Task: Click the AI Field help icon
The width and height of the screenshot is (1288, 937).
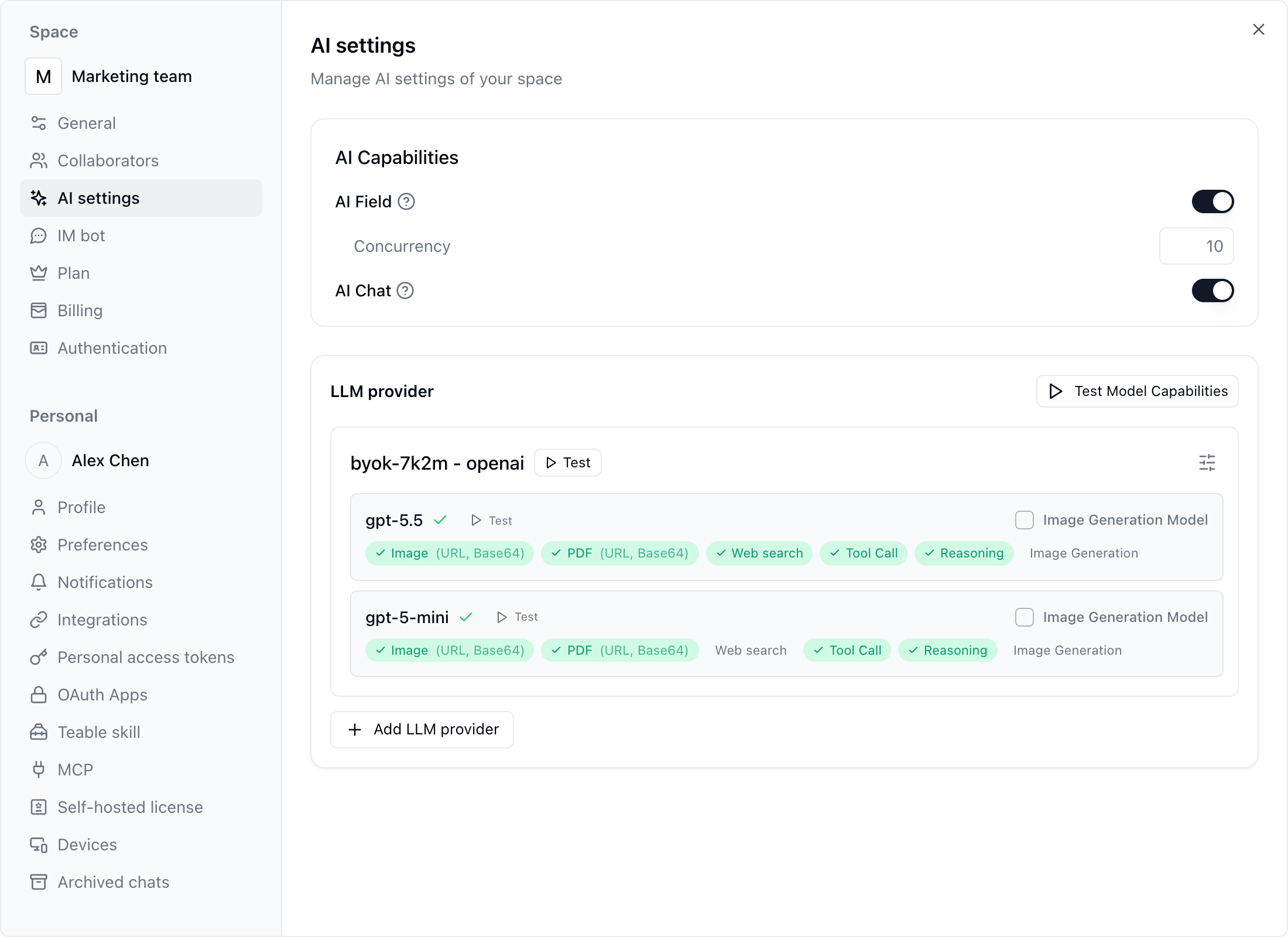Action: [406, 201]
